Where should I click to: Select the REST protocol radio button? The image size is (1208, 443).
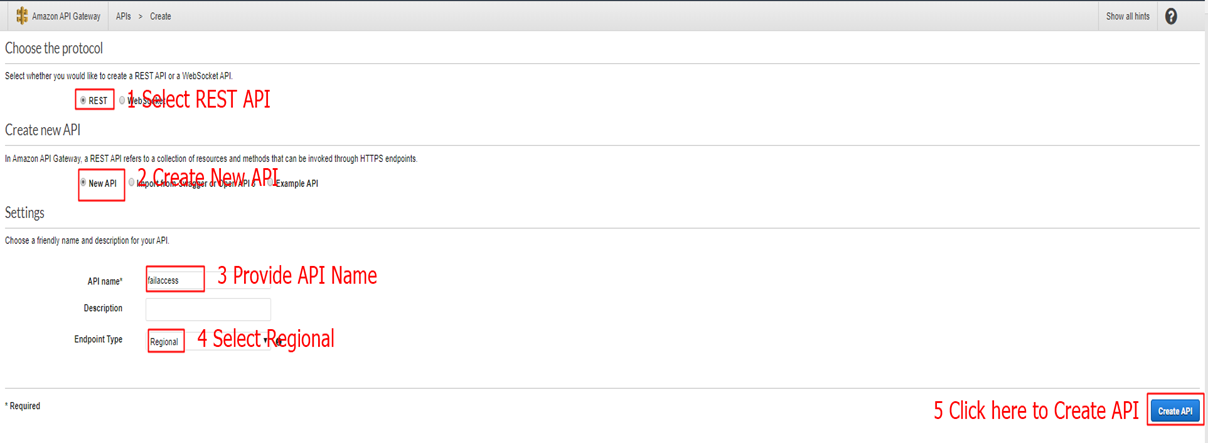(83, 100)
